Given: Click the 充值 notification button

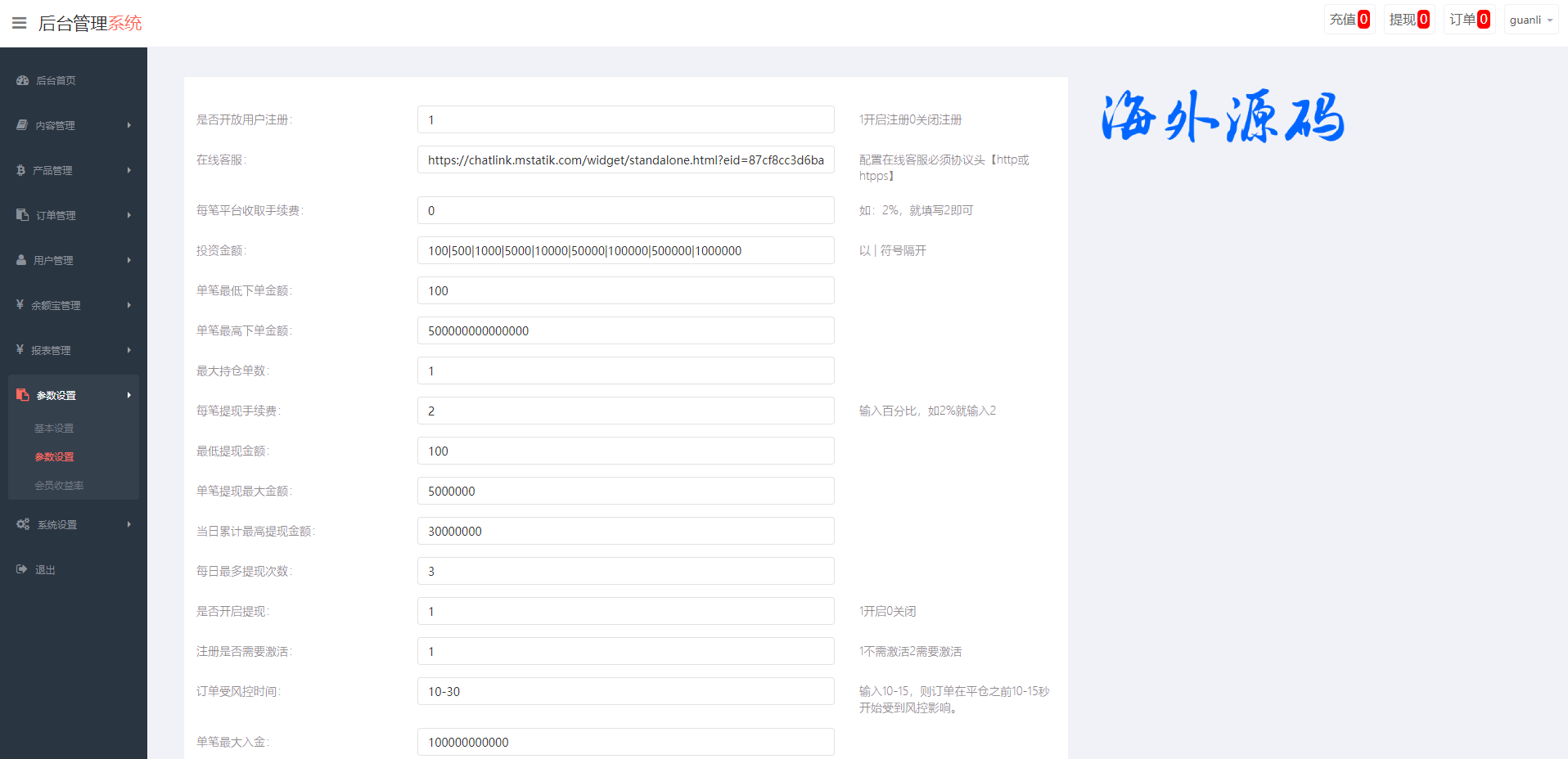Looking at the screenshot, I should coord(1349,20).
